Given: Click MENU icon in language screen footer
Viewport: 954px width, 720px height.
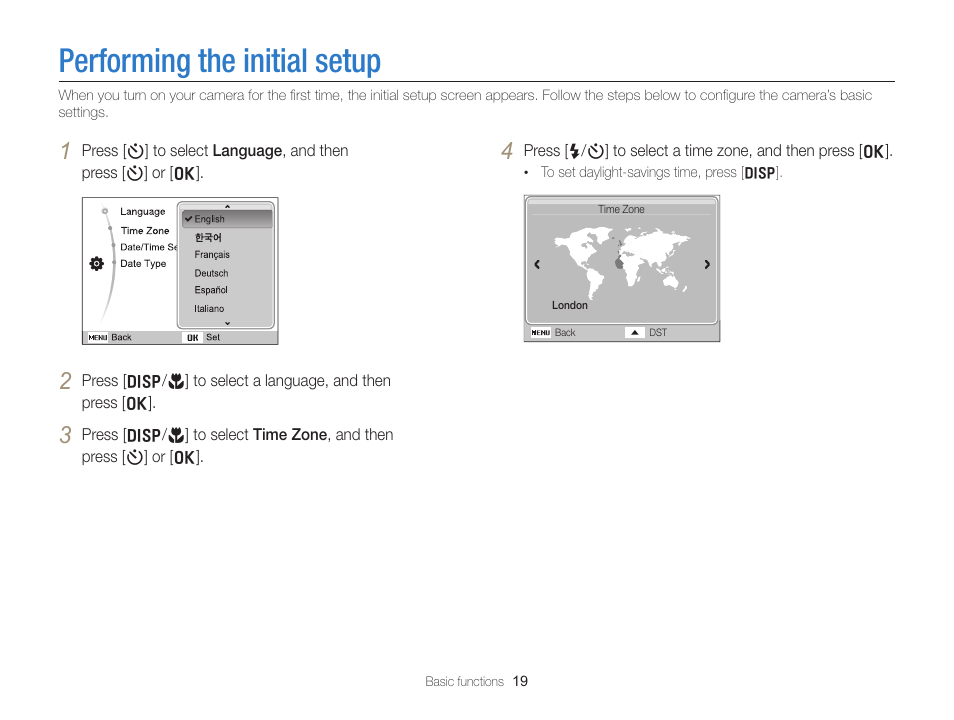Looking at the screenshot, I should pyautogui.click(x=97, y=337).
